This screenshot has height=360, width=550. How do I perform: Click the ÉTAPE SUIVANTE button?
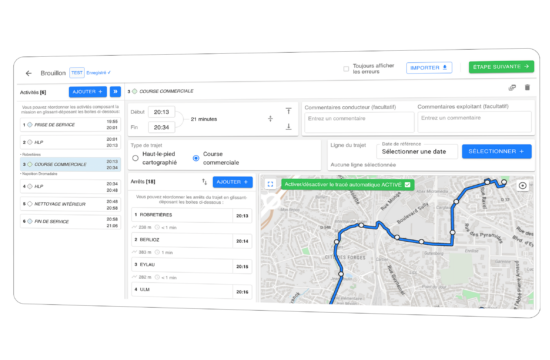501,67
